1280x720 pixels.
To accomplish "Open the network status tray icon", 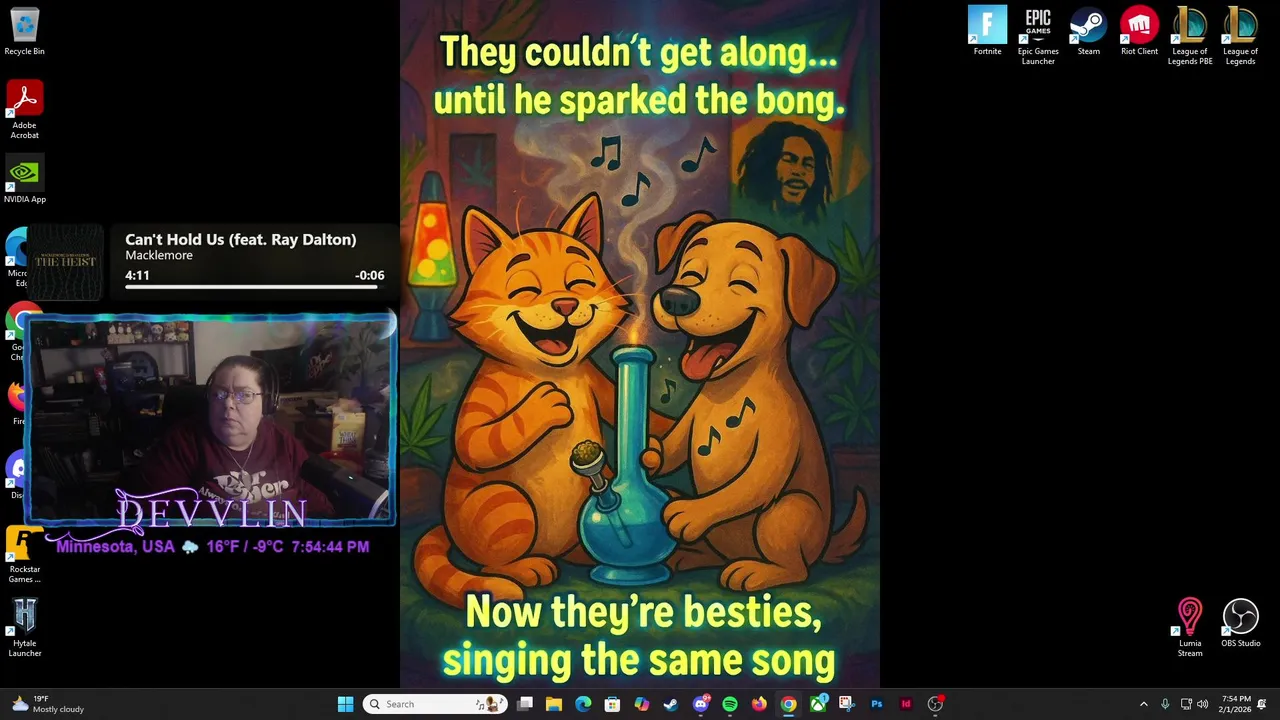I will click(x=1186, y=704).
